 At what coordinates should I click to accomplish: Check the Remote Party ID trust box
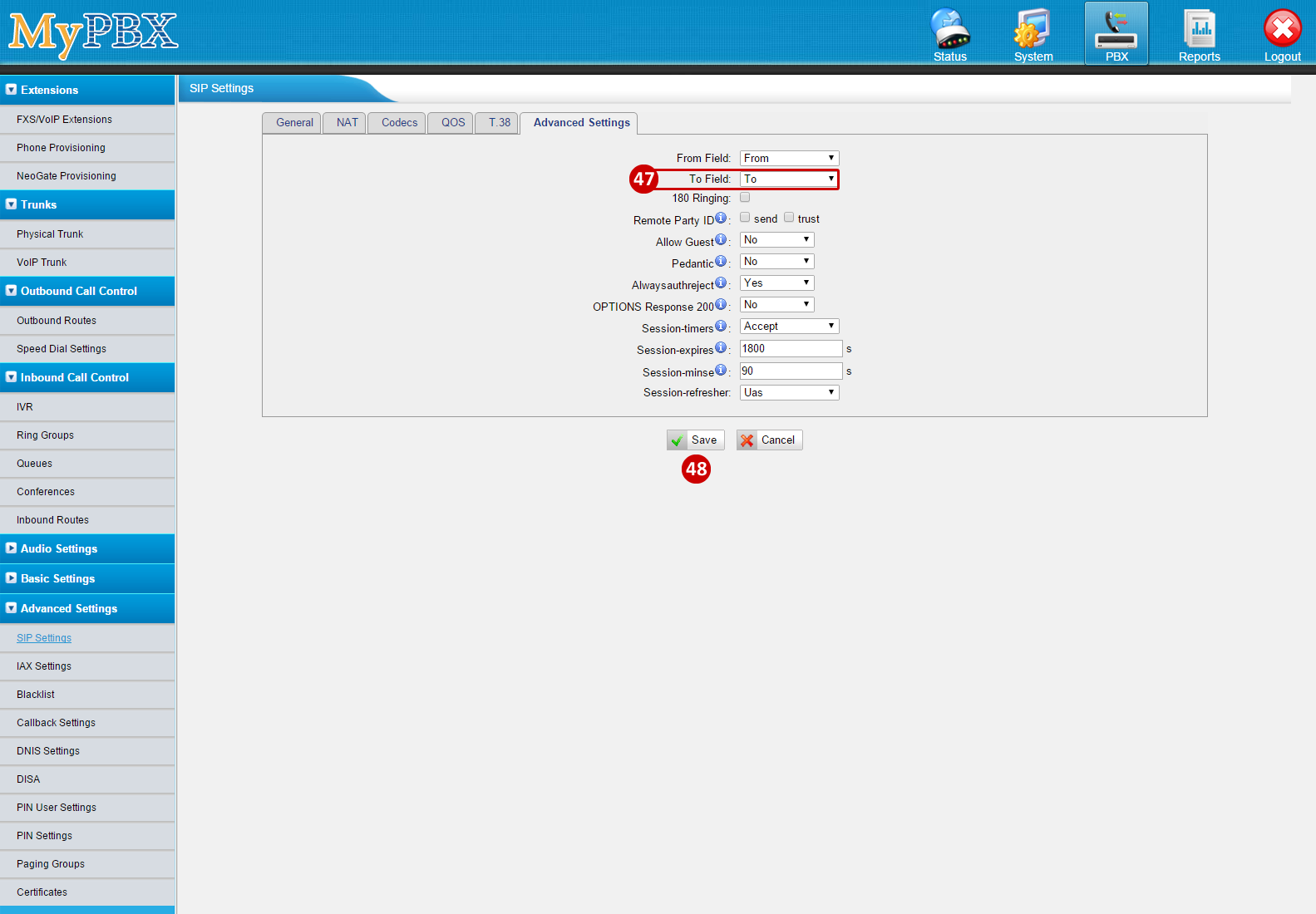(789, 217)
